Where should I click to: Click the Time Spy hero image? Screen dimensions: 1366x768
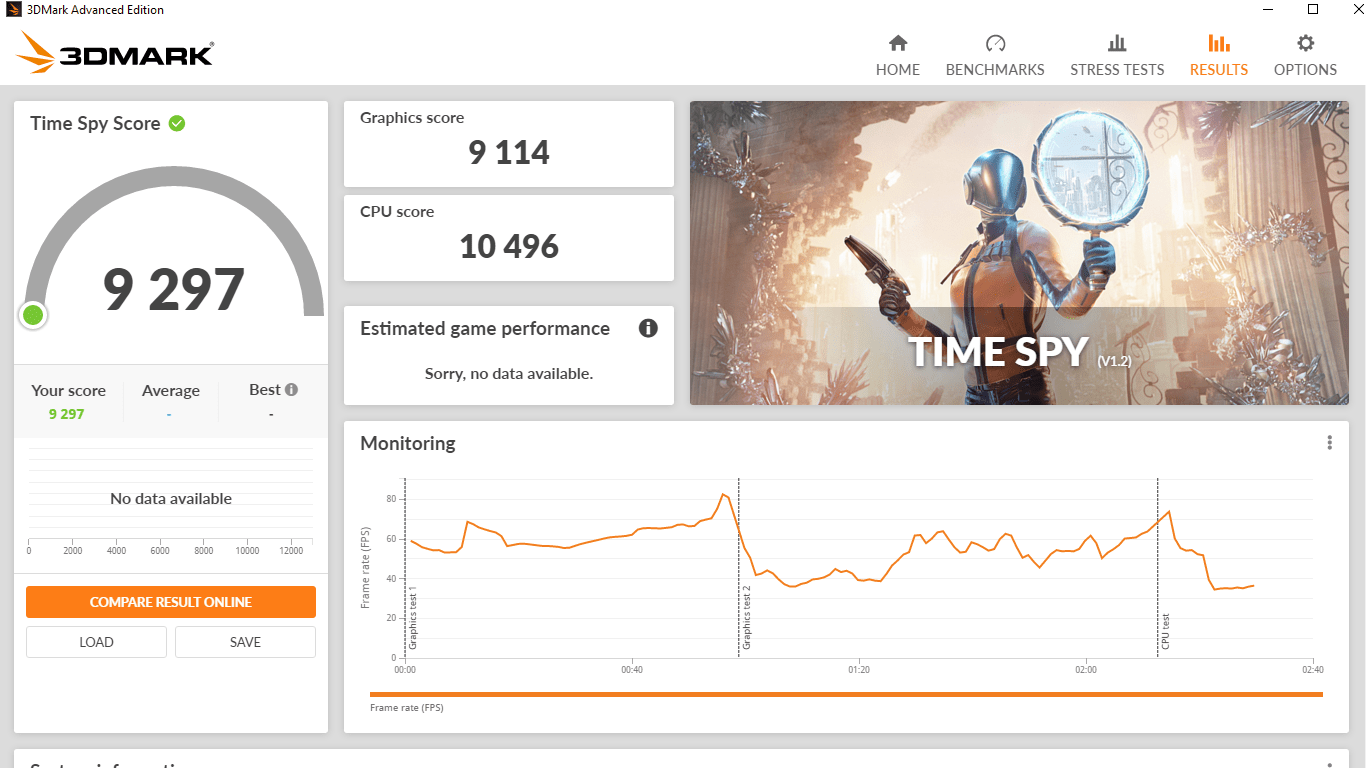pos(1019,253)
